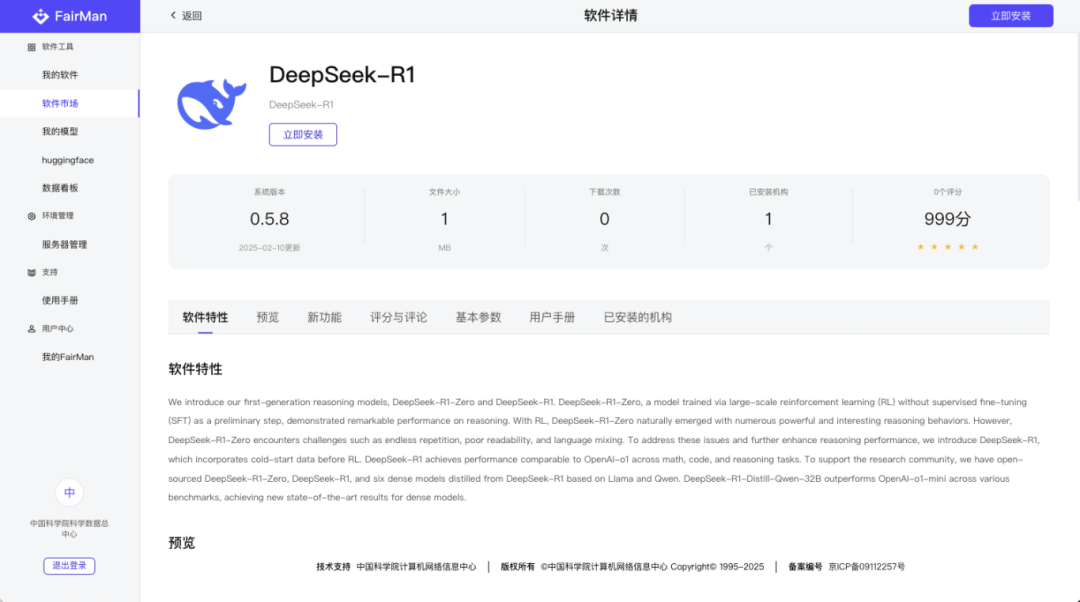Click the 软件工具 section header

[x=57, y=47]
